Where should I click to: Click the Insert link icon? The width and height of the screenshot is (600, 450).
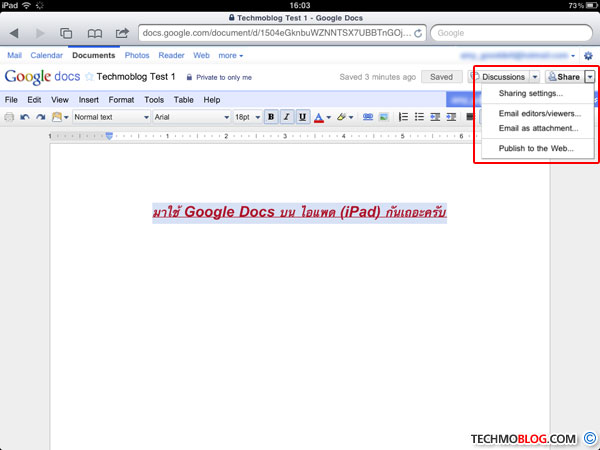click(x=368, y=117)
